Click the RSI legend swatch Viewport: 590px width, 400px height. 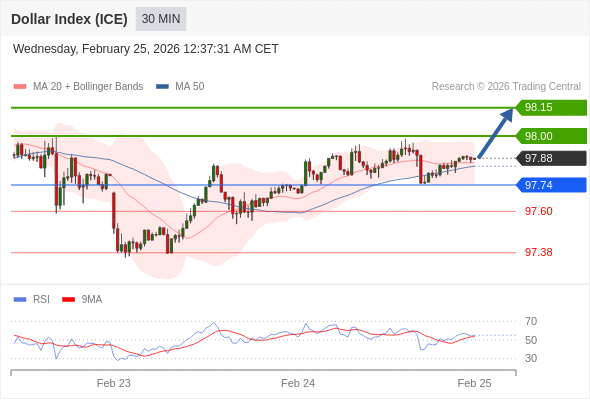(20, 300)
